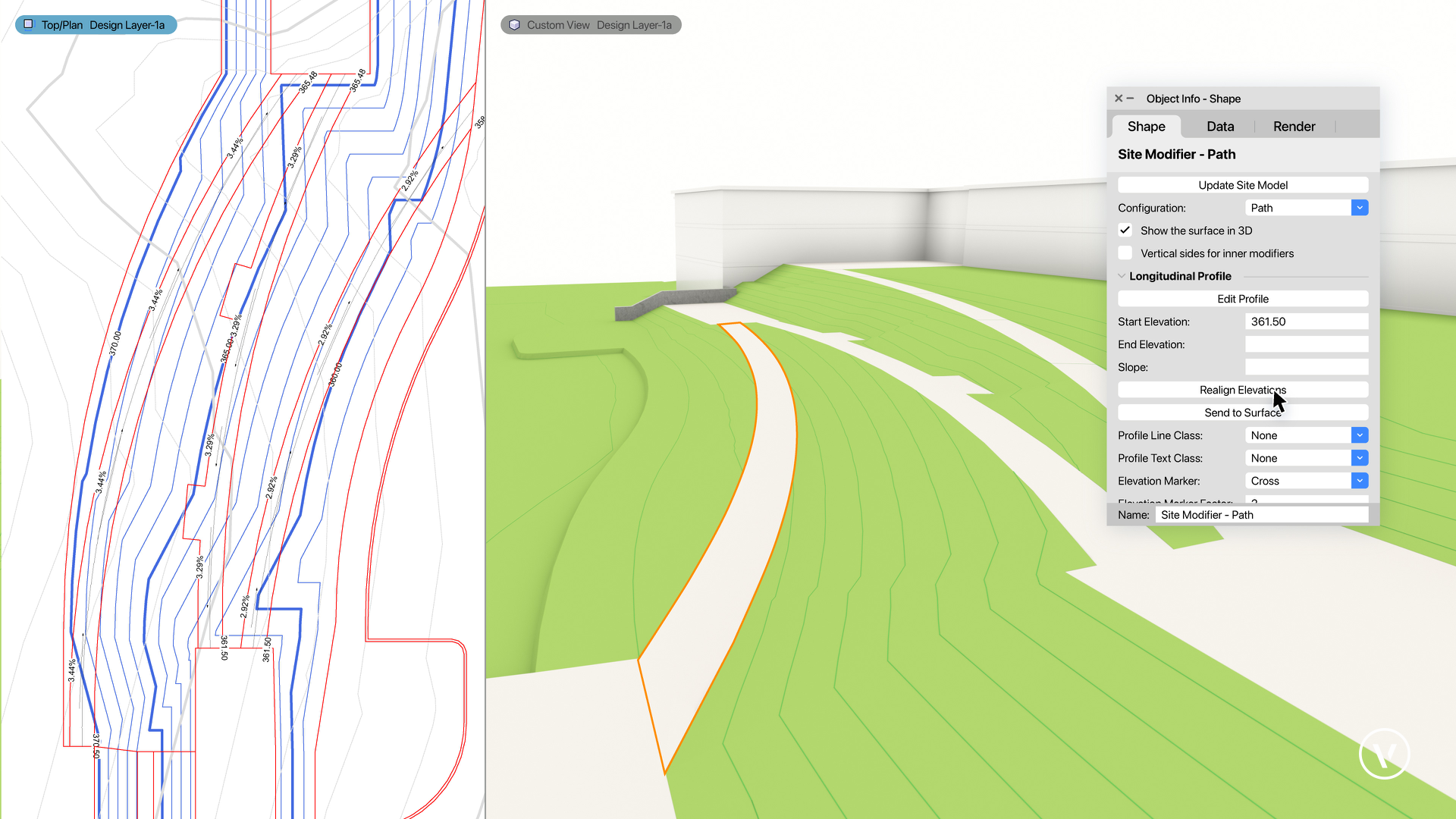Select the Top/Plan view icon
Viewport: 1456px width, 819px height.
coord(29,24)
